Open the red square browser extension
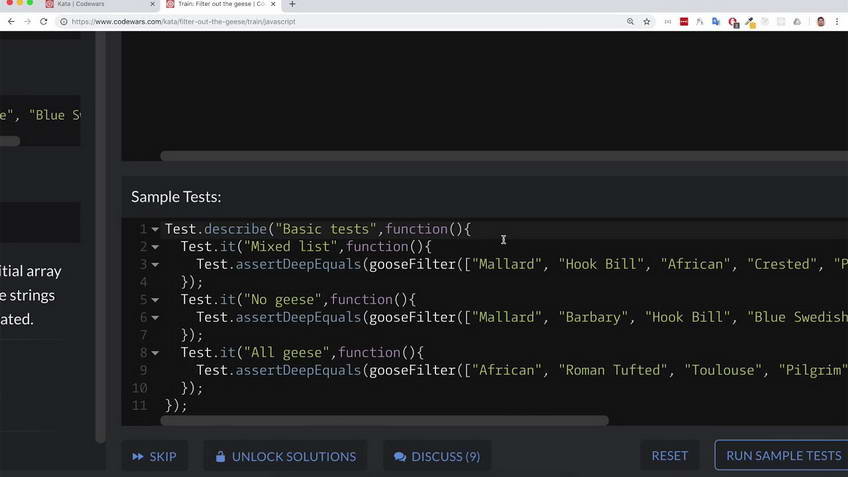848x477 pixels. (684, 22)
